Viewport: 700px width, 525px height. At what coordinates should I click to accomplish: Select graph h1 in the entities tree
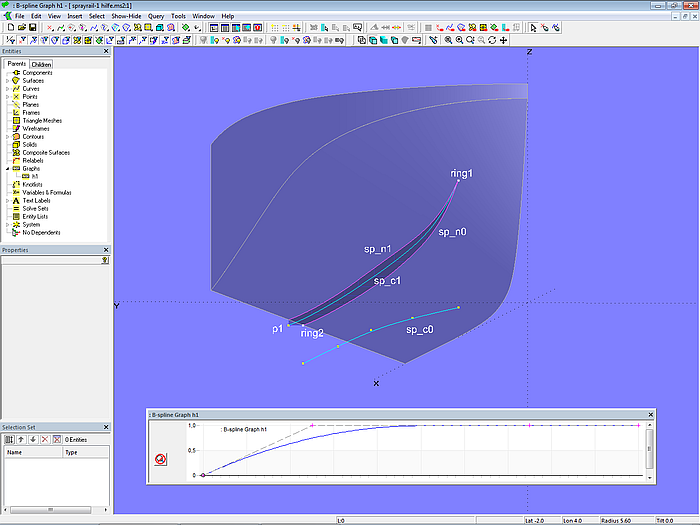(x=34, y=177)
